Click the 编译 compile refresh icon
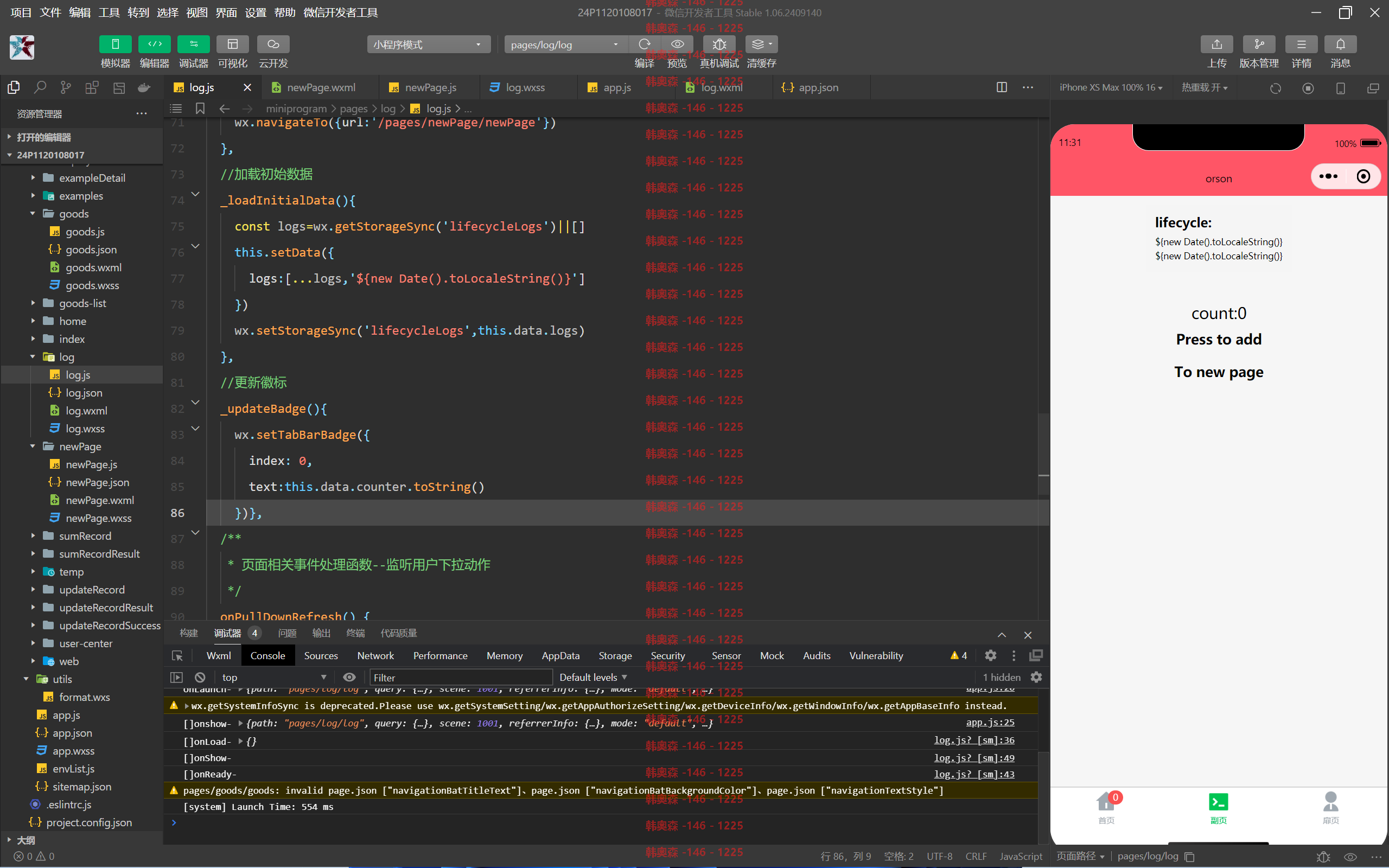1389x868 pixels. pyautogui.click(x=645, y=44)
